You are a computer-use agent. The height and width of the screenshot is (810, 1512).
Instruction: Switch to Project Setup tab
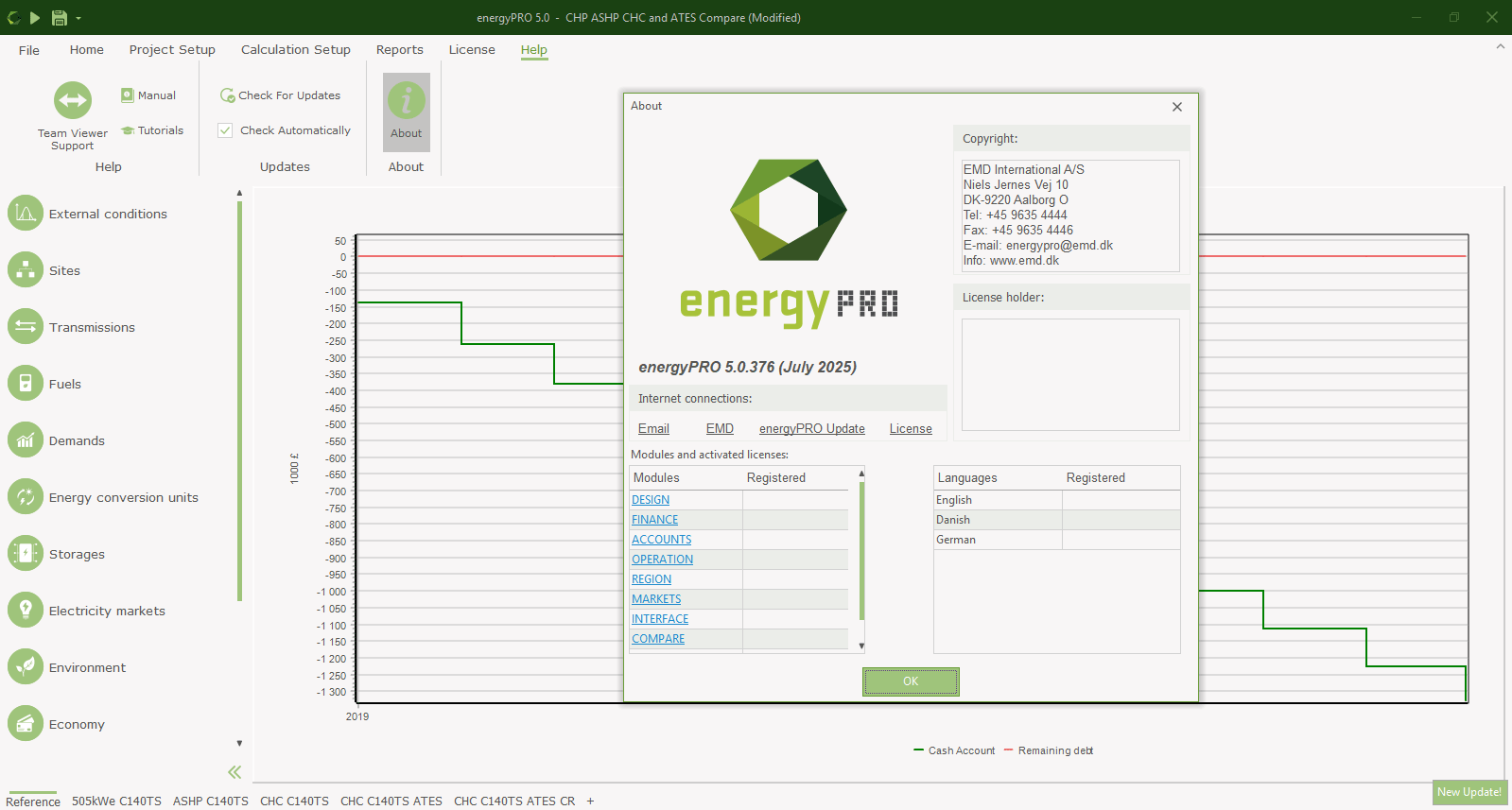172,50
